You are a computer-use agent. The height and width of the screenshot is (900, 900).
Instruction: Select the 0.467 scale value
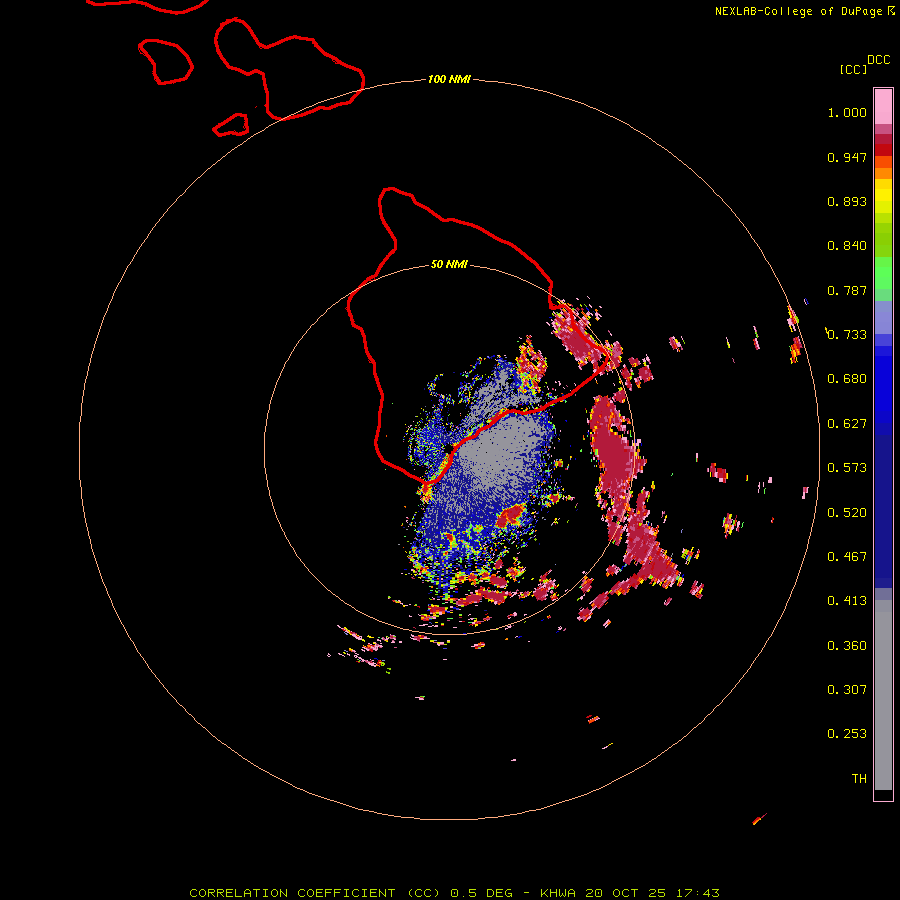[847, 557]
